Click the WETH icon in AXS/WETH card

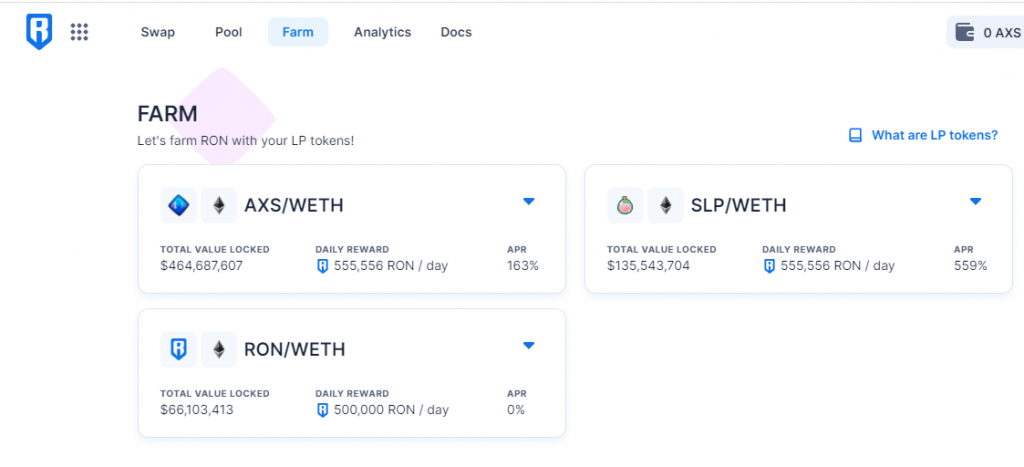click(219, 206)
